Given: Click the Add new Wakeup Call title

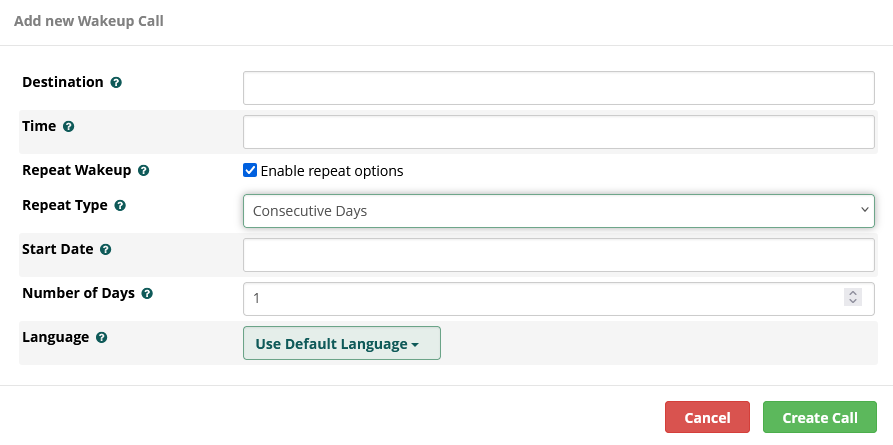Looking at the screenshot, I should click(x=89, y=21).
